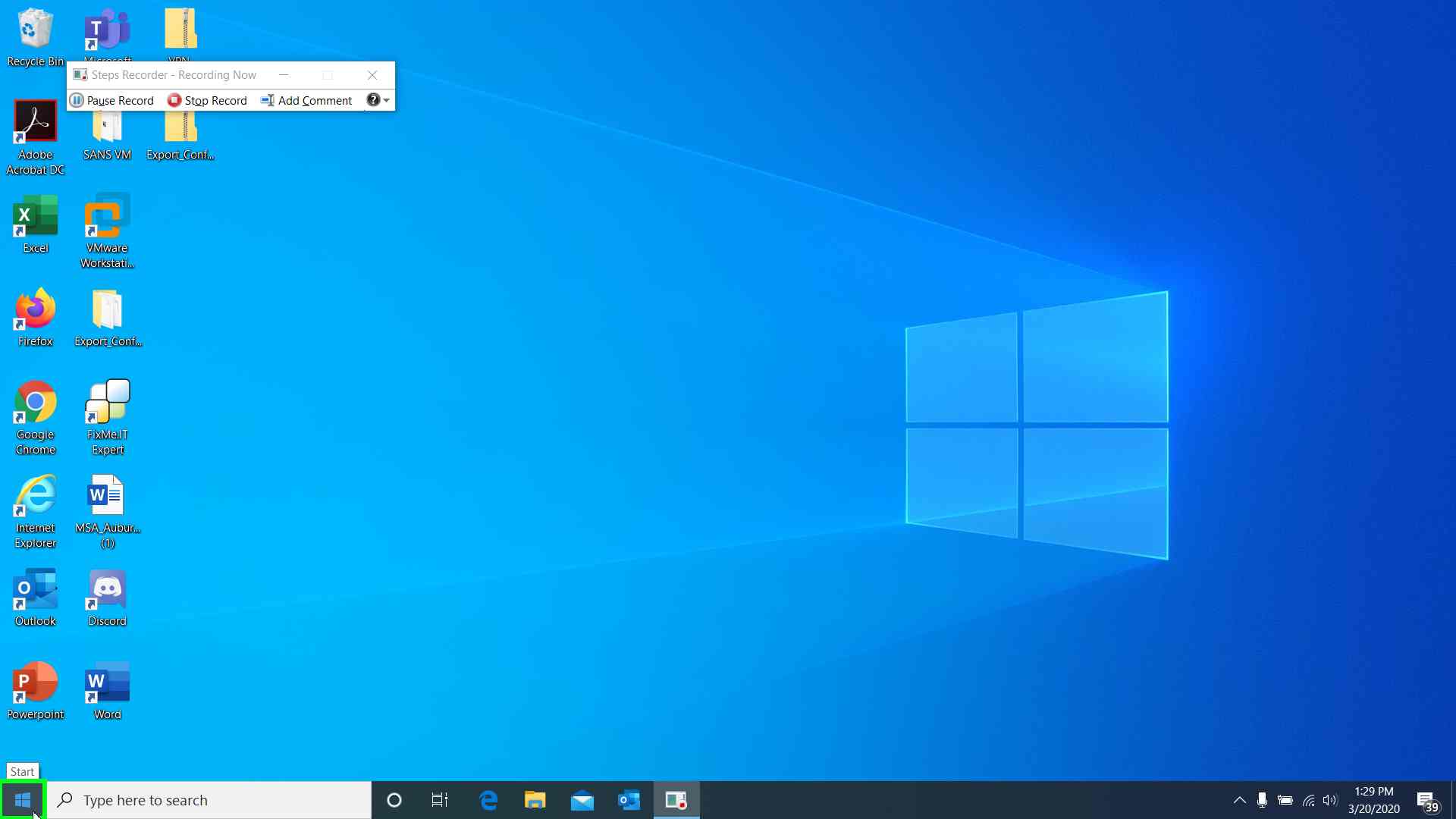Open Cortana from the taskbar
The height and width of the screenshot is (819, 1456).
click(394, 800)
